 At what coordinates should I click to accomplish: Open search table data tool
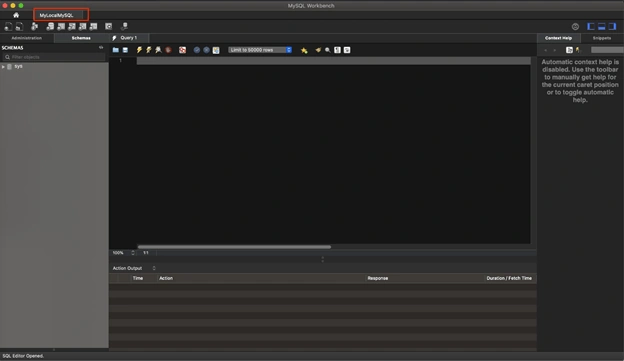pos(108,26)
